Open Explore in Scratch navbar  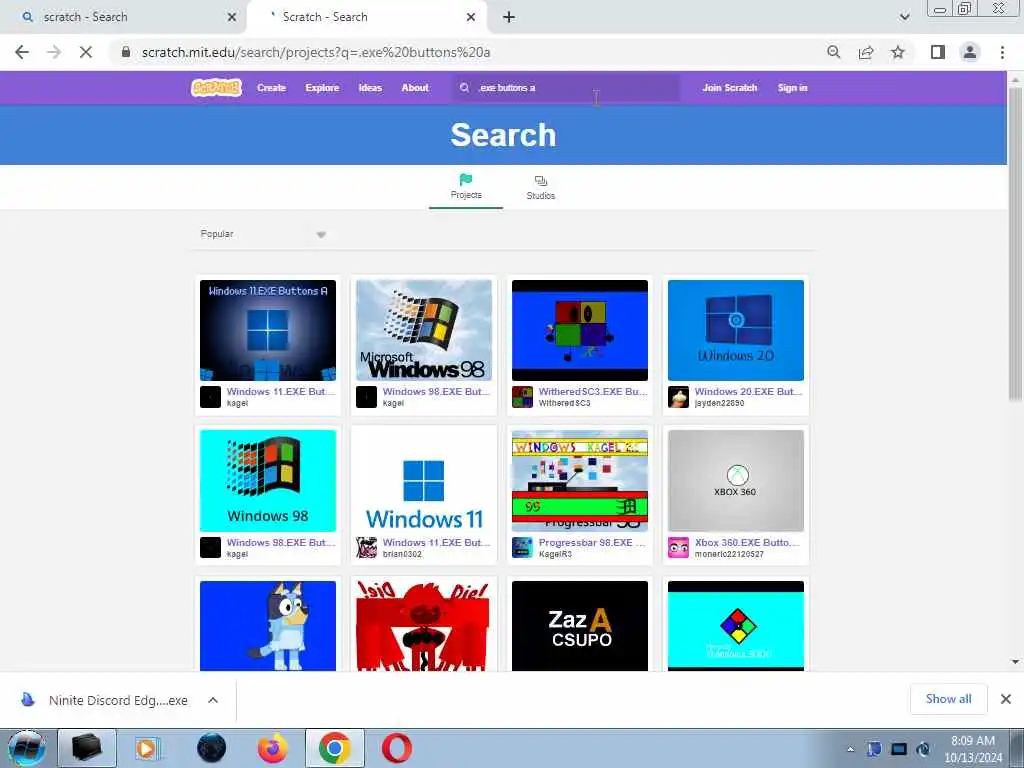coord(322,88)
